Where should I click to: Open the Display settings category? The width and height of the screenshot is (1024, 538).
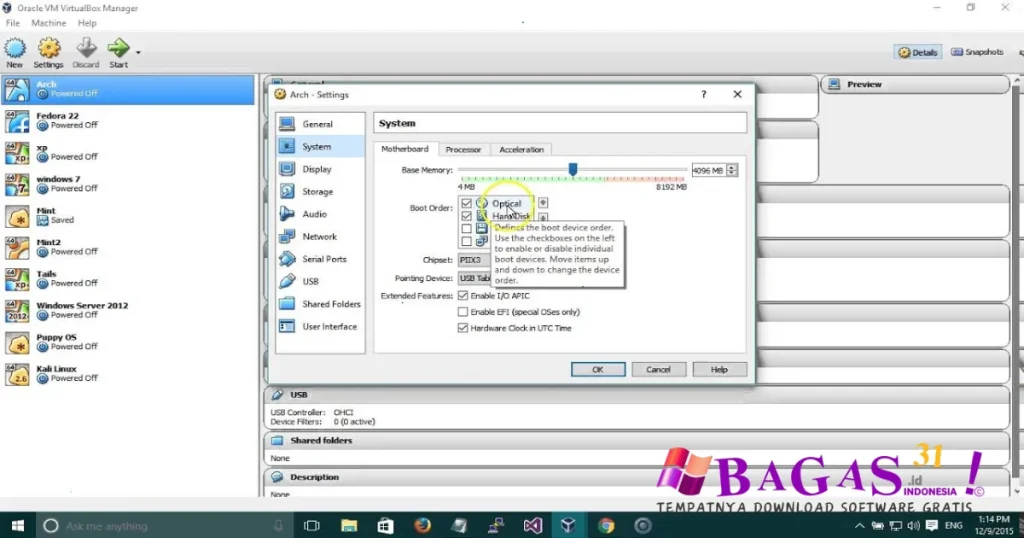click(320, 169)
